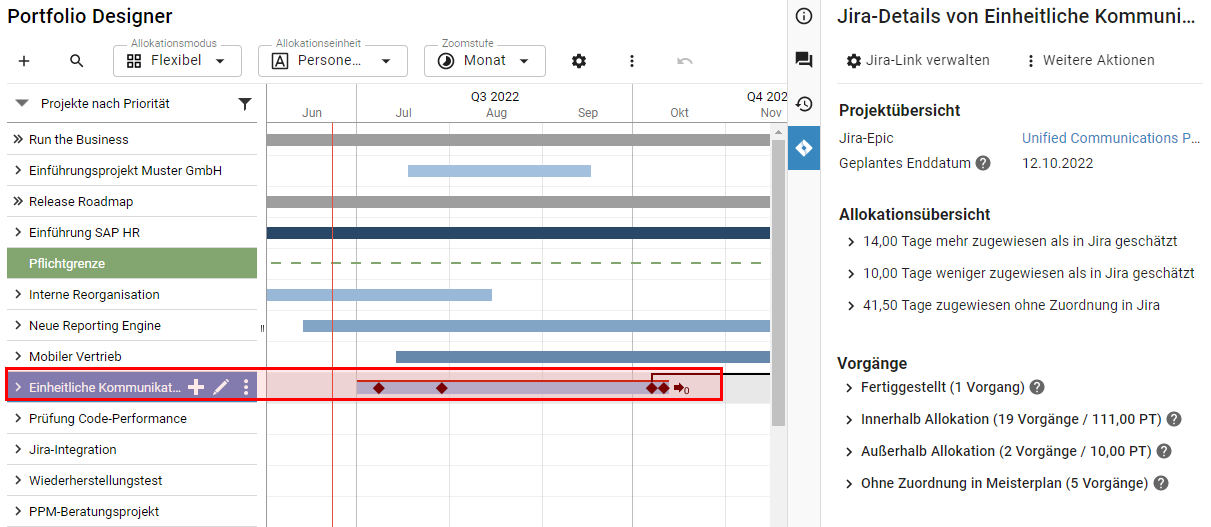This screenshot has height=527, width=1211.
Task: Open three-dot menu on Einheitliche Kommunikation row
Action: click(x=246, y=387)
